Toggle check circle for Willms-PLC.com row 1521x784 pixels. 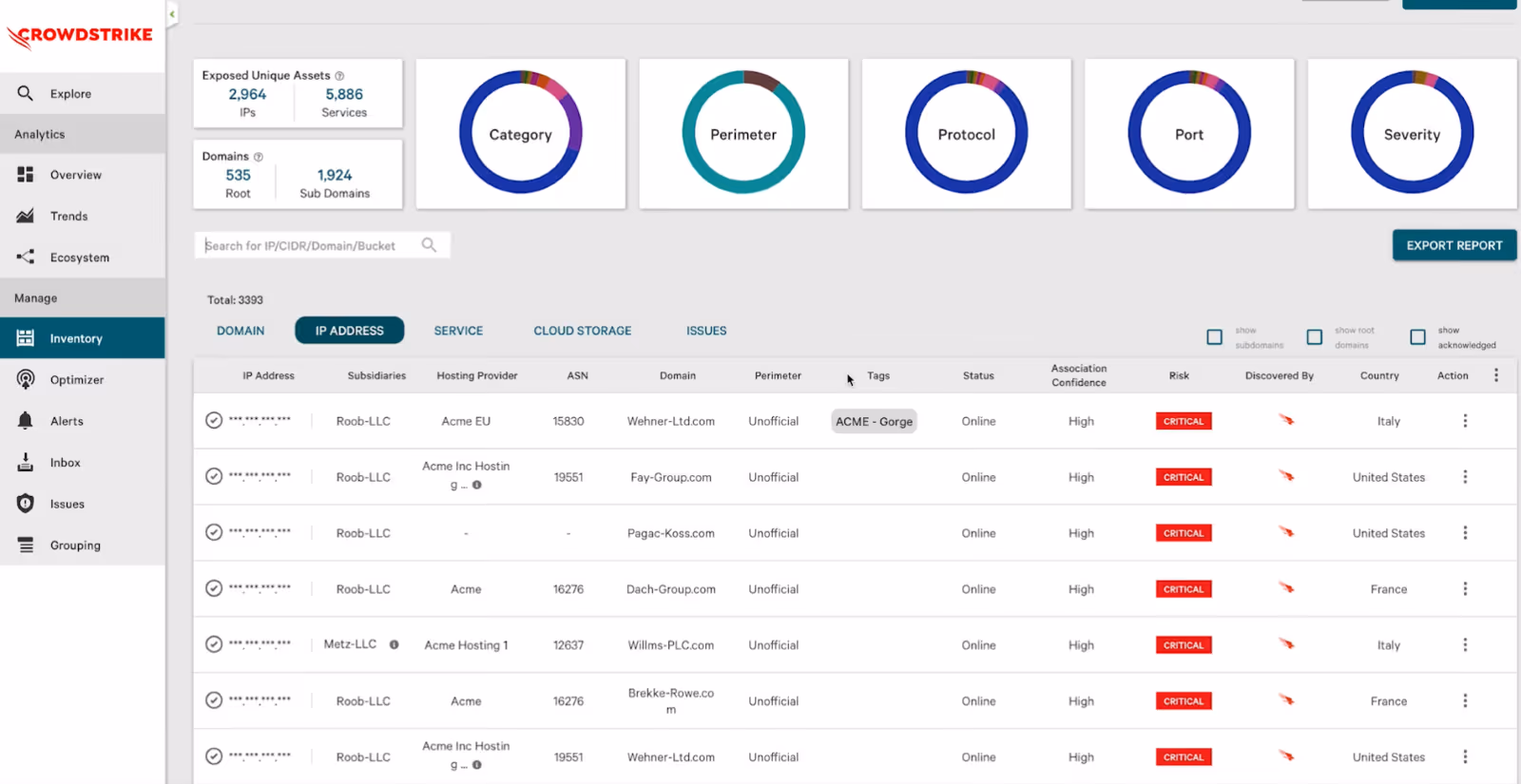[214, 644]
